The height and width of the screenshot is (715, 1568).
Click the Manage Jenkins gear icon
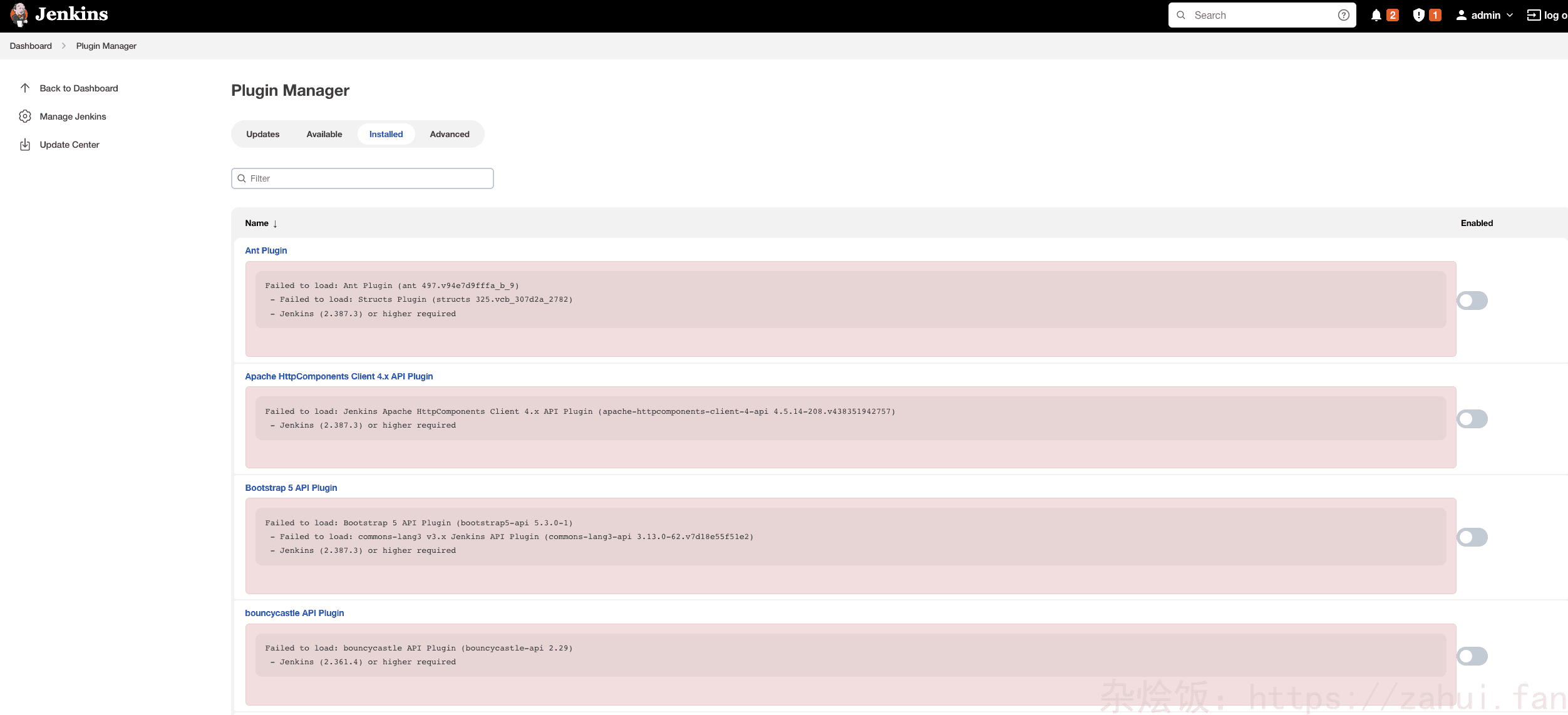(25, 116)
